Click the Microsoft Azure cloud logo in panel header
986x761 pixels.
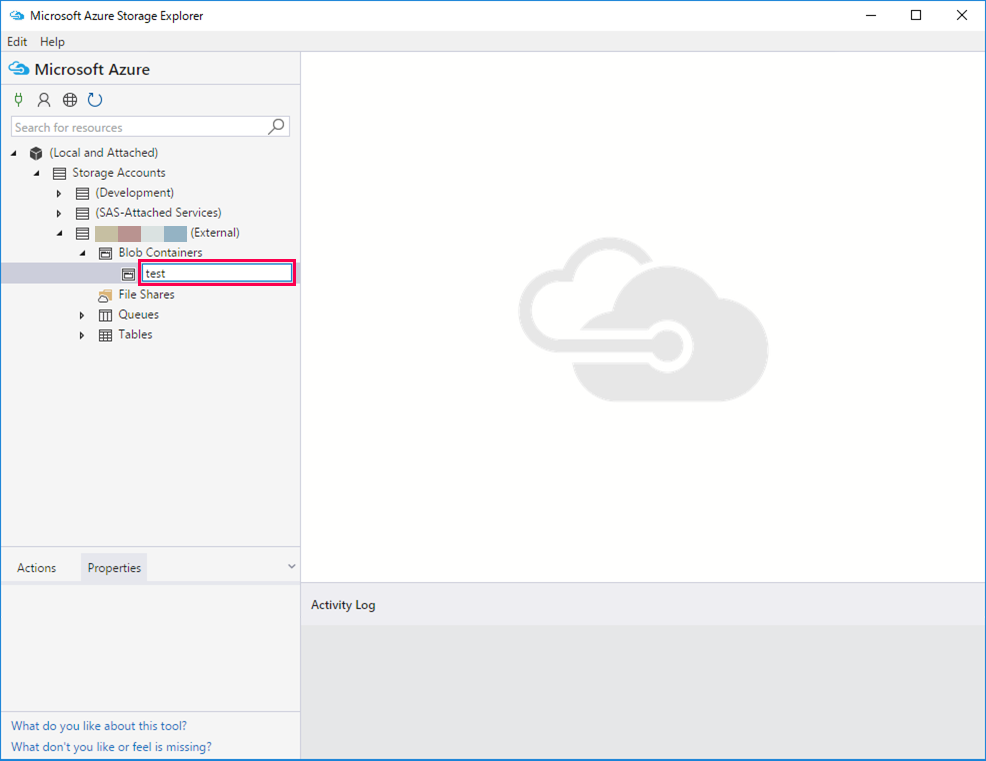(19, 69)
